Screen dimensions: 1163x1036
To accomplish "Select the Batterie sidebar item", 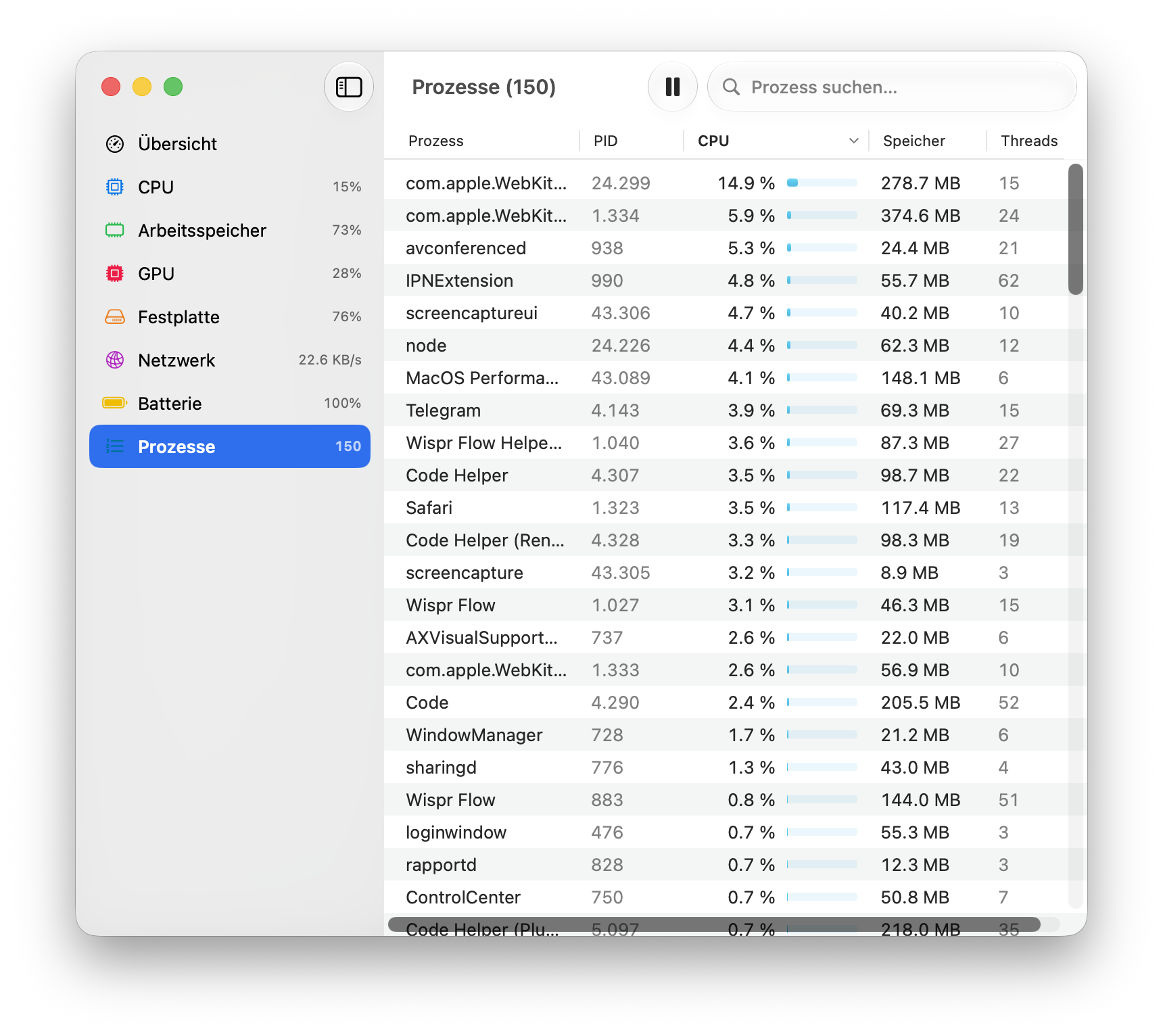I will click(x=230, y=404).
